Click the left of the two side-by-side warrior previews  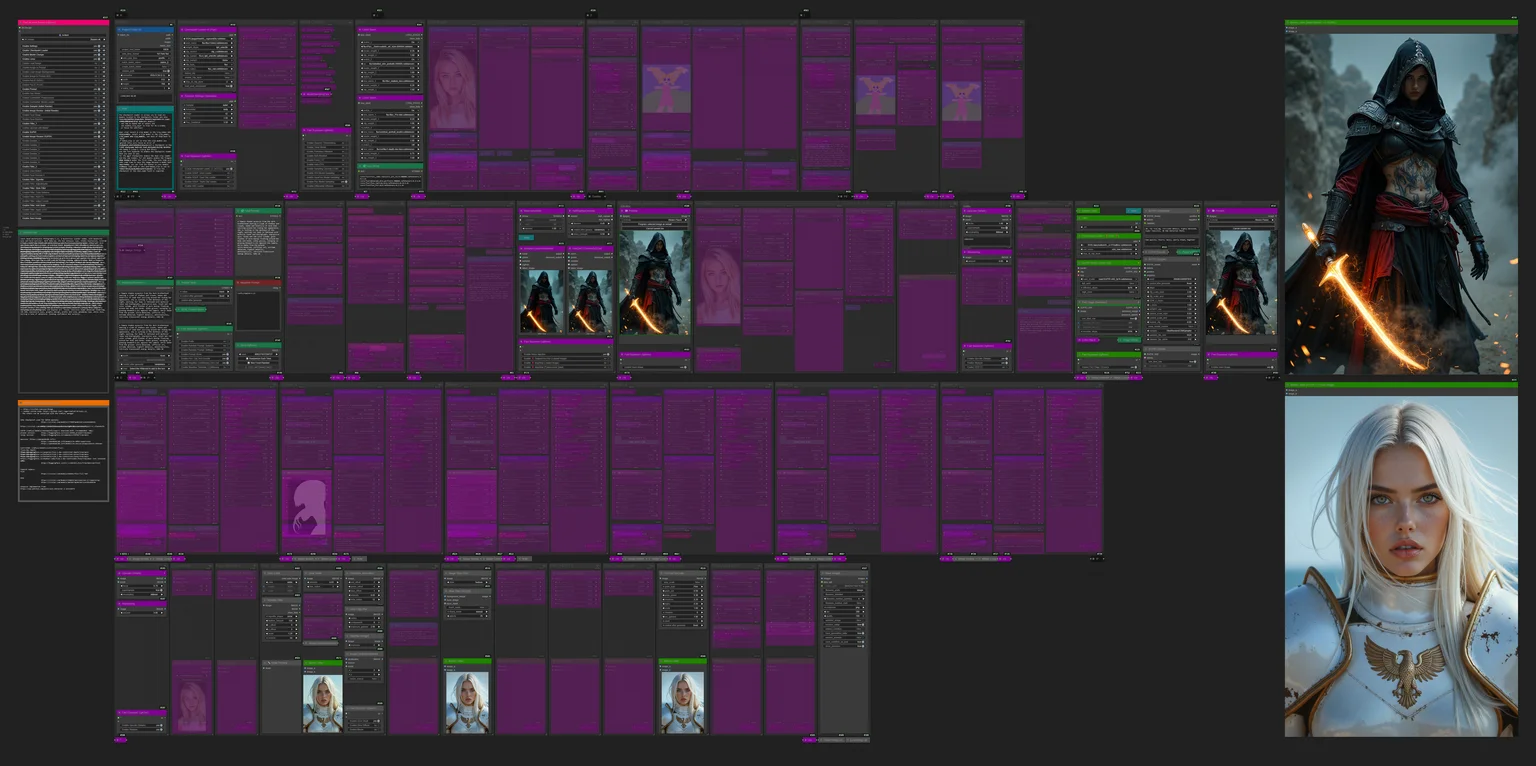(x=541, y=302)
